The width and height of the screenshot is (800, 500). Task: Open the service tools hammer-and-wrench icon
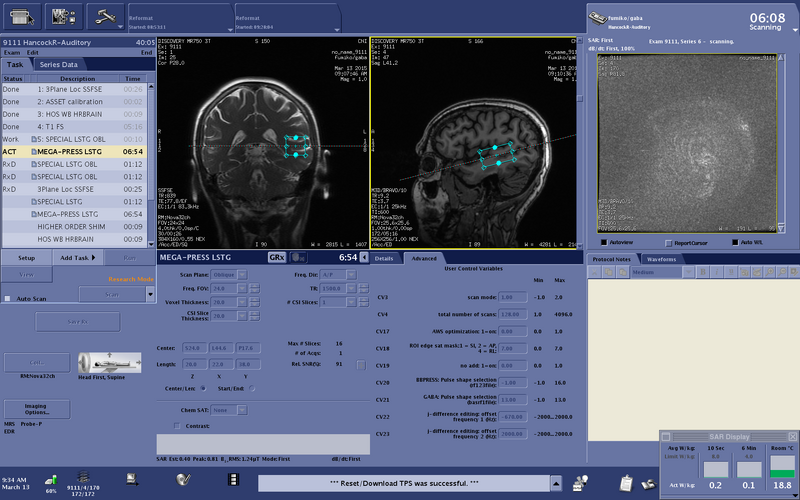click(106, 17)
